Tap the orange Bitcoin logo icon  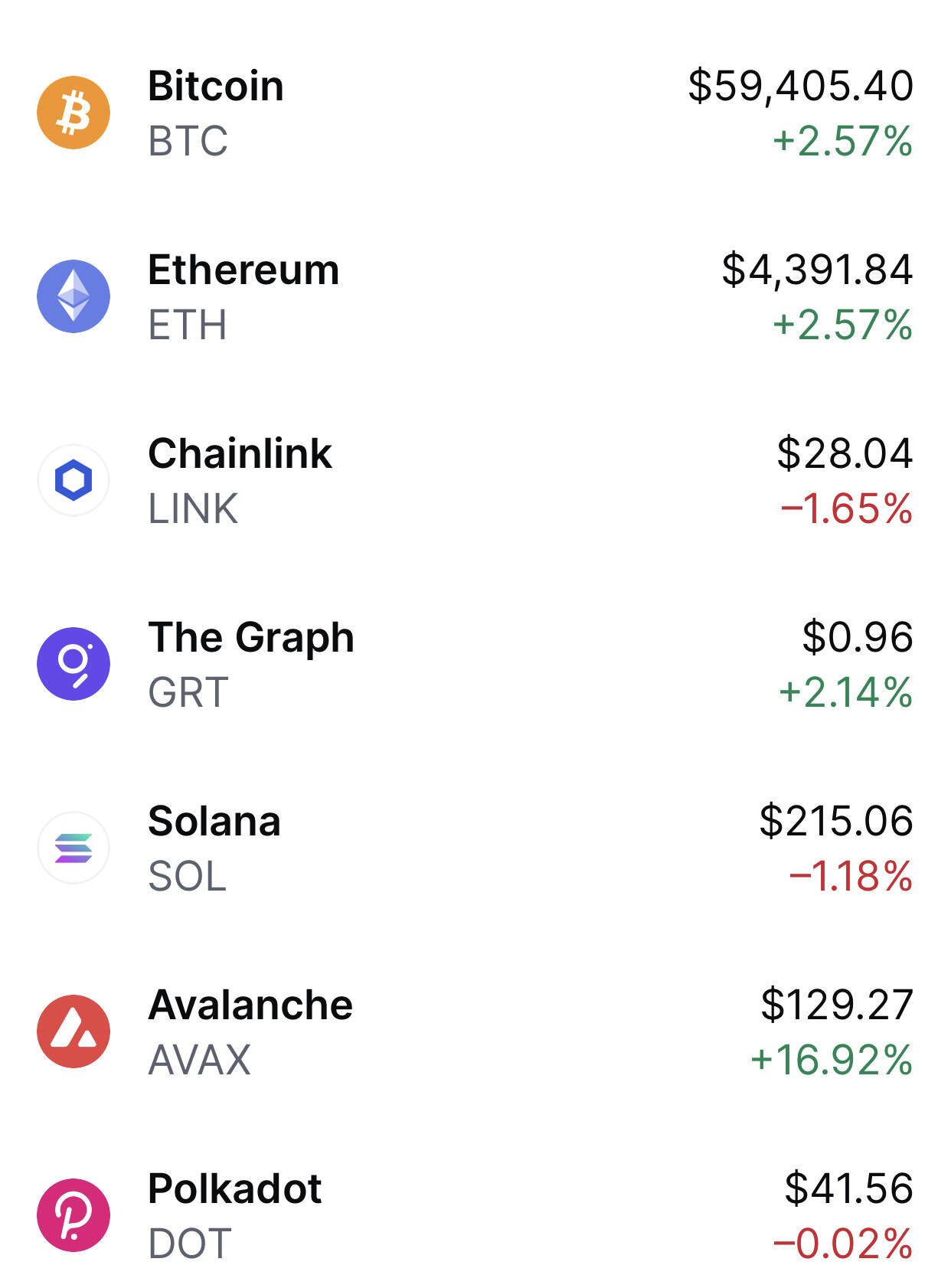(74, 113)
